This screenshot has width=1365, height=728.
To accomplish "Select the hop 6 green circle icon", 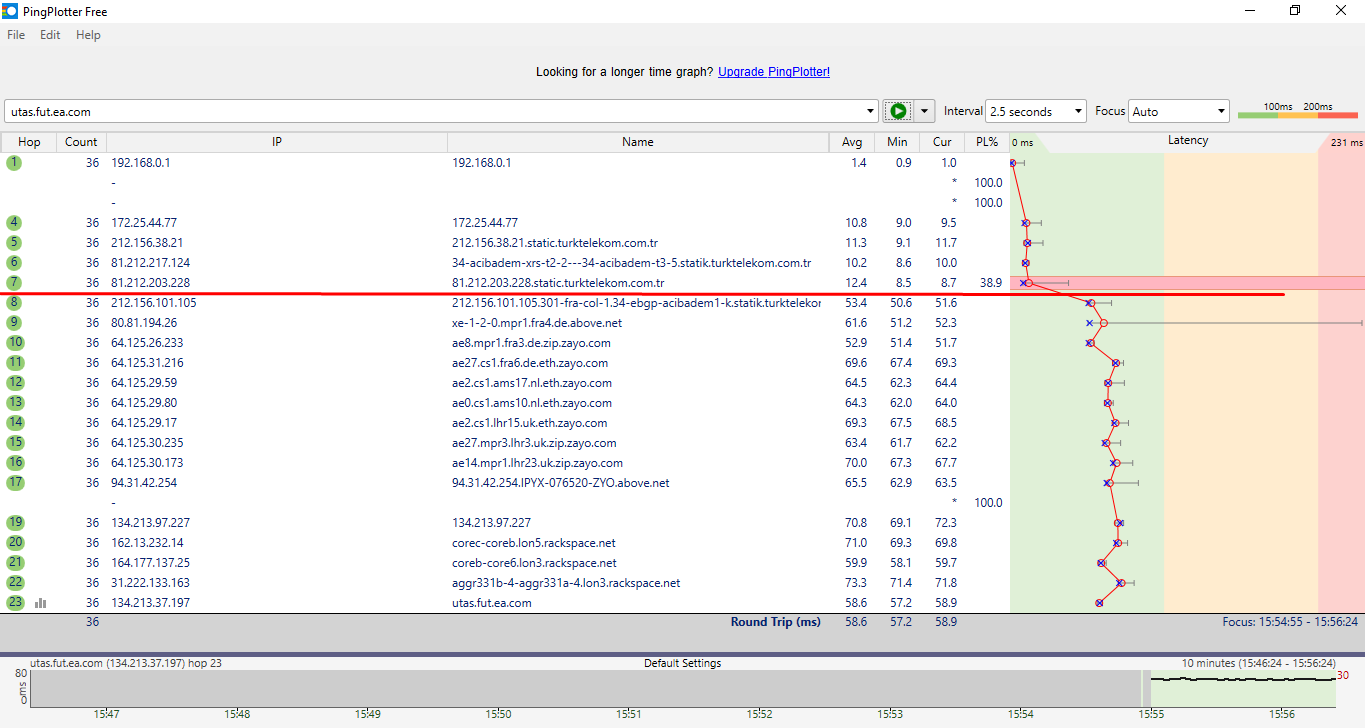I will (14, 262).
